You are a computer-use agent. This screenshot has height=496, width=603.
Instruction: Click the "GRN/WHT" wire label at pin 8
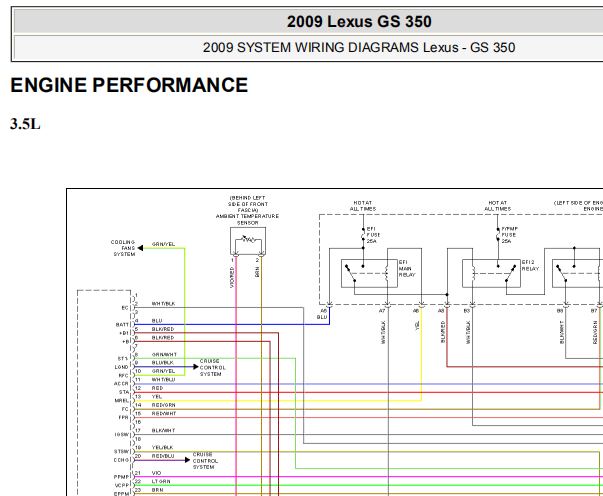pos(164,355)
